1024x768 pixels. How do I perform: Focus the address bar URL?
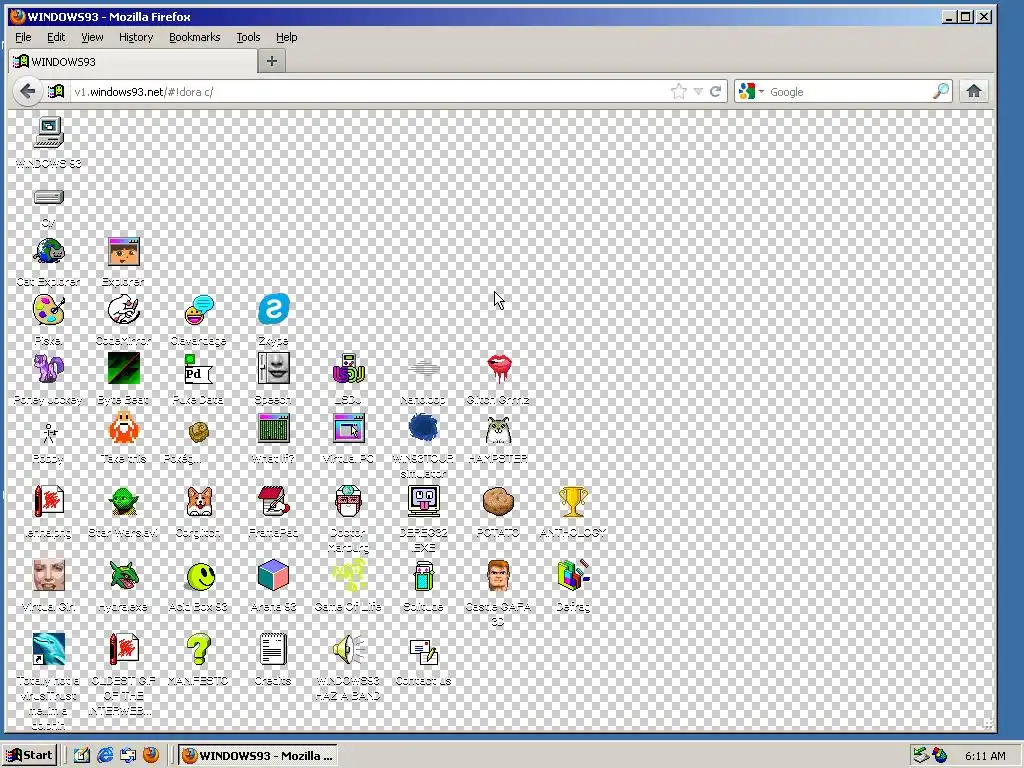click(369, 92)
